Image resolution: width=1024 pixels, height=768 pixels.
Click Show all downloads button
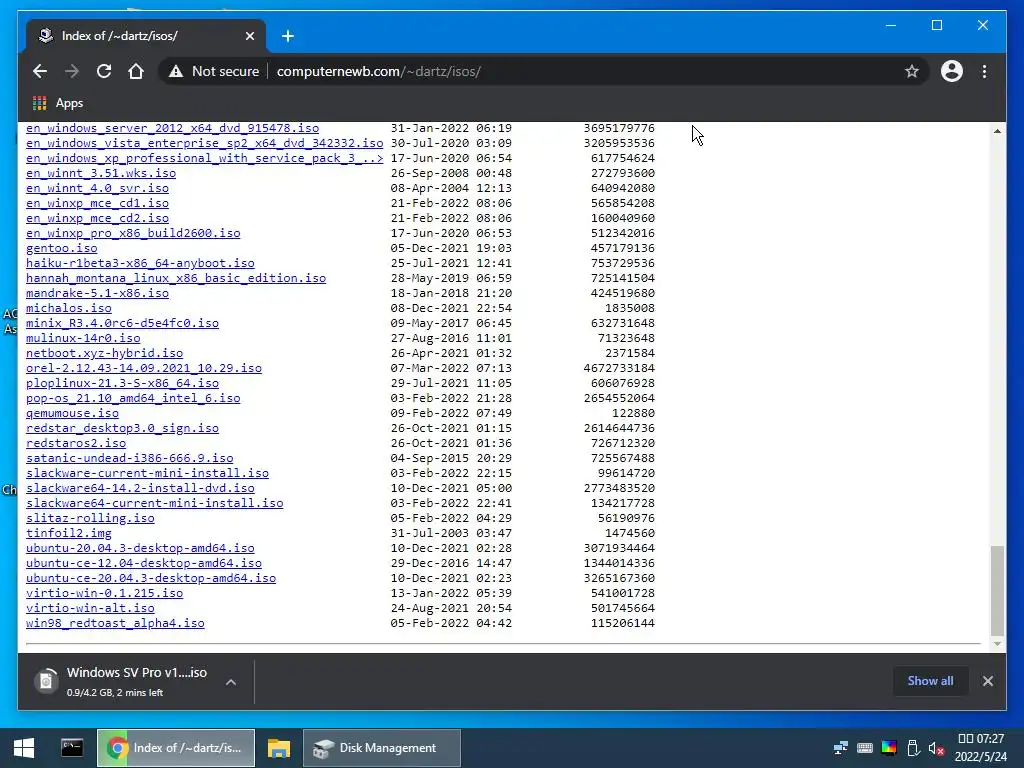coord(930,680)
